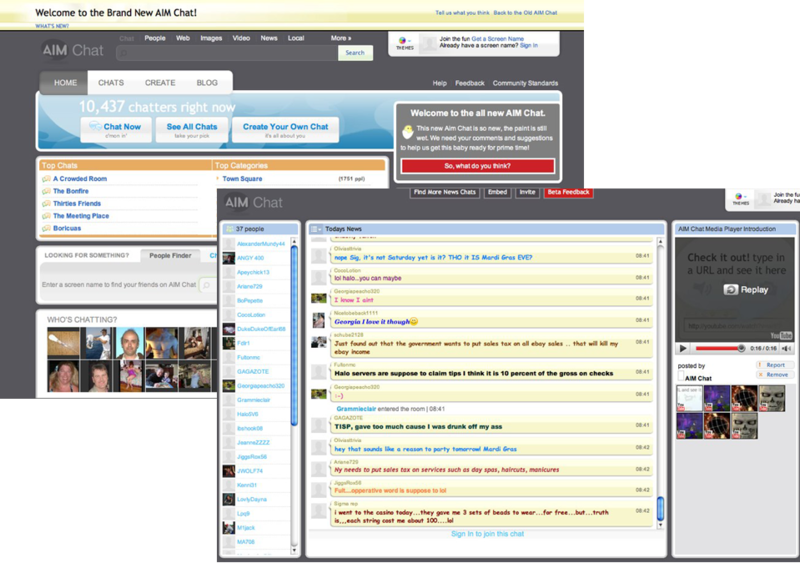The width and height of the screenshot is (800, 563).
Task: Click the AIM Chat logo in chat room window
Action: pyautogui.click(x=254, y=203)
